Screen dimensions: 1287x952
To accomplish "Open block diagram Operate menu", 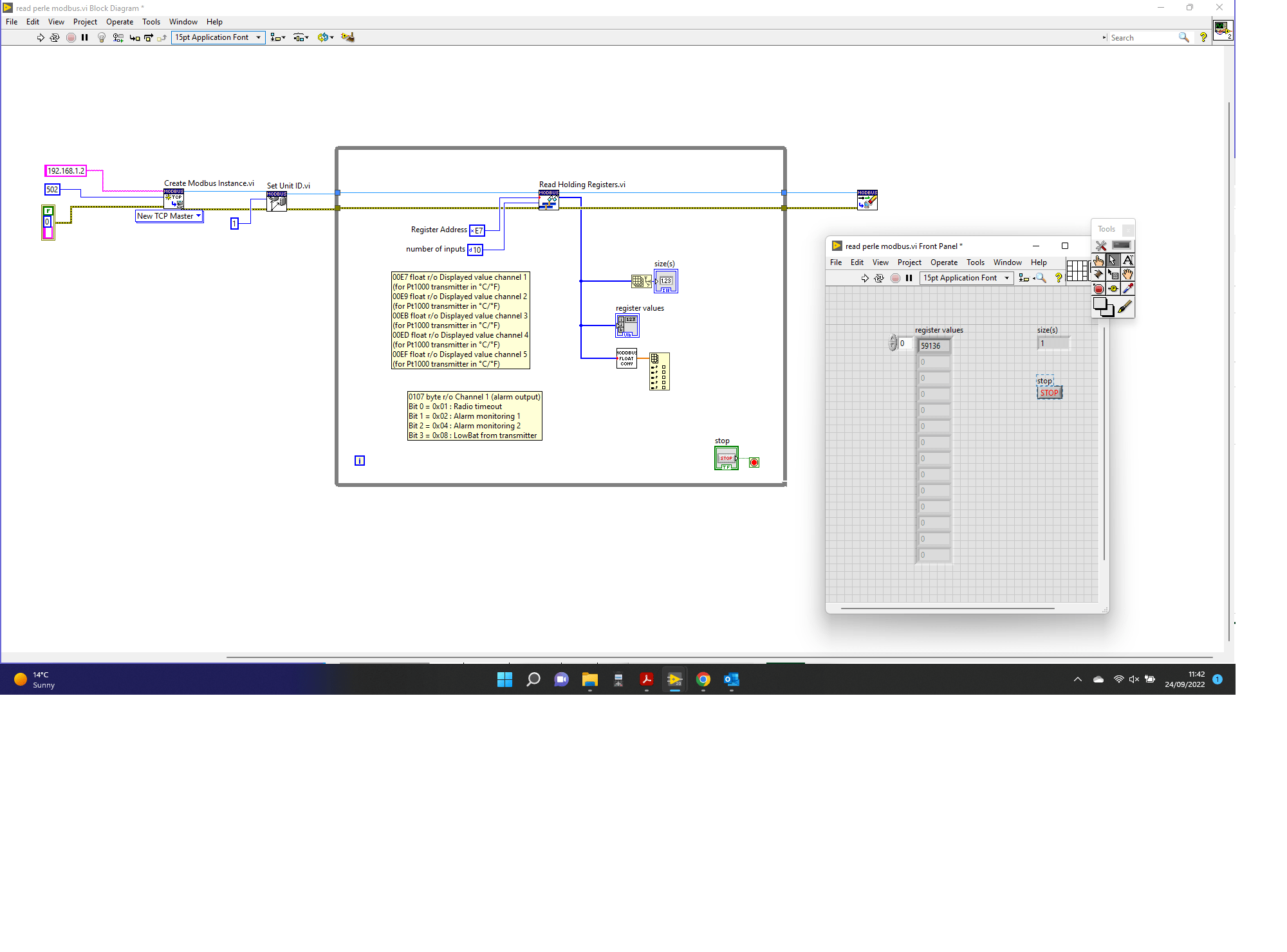I will (120, 22).
